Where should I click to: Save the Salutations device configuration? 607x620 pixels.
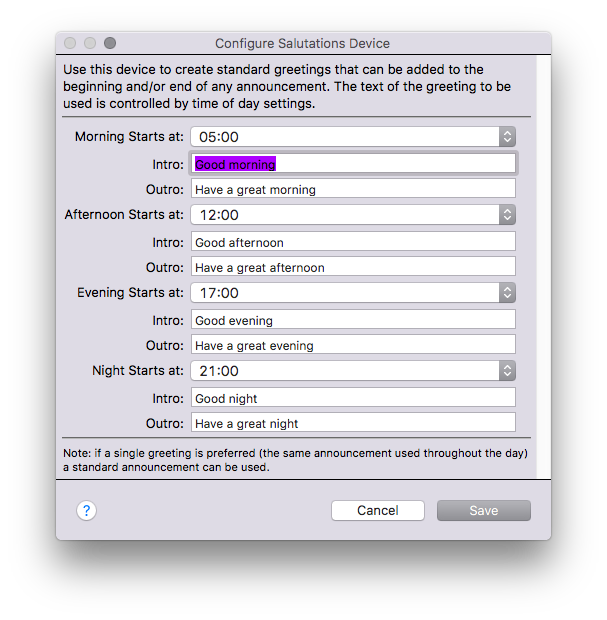[x=484, y=510]
